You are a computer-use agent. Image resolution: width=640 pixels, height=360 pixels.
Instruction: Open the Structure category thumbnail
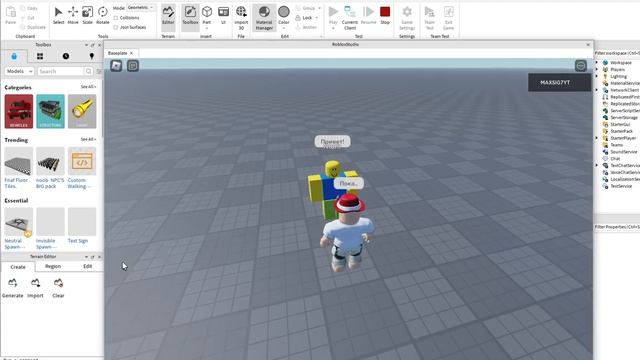[50, 111]
